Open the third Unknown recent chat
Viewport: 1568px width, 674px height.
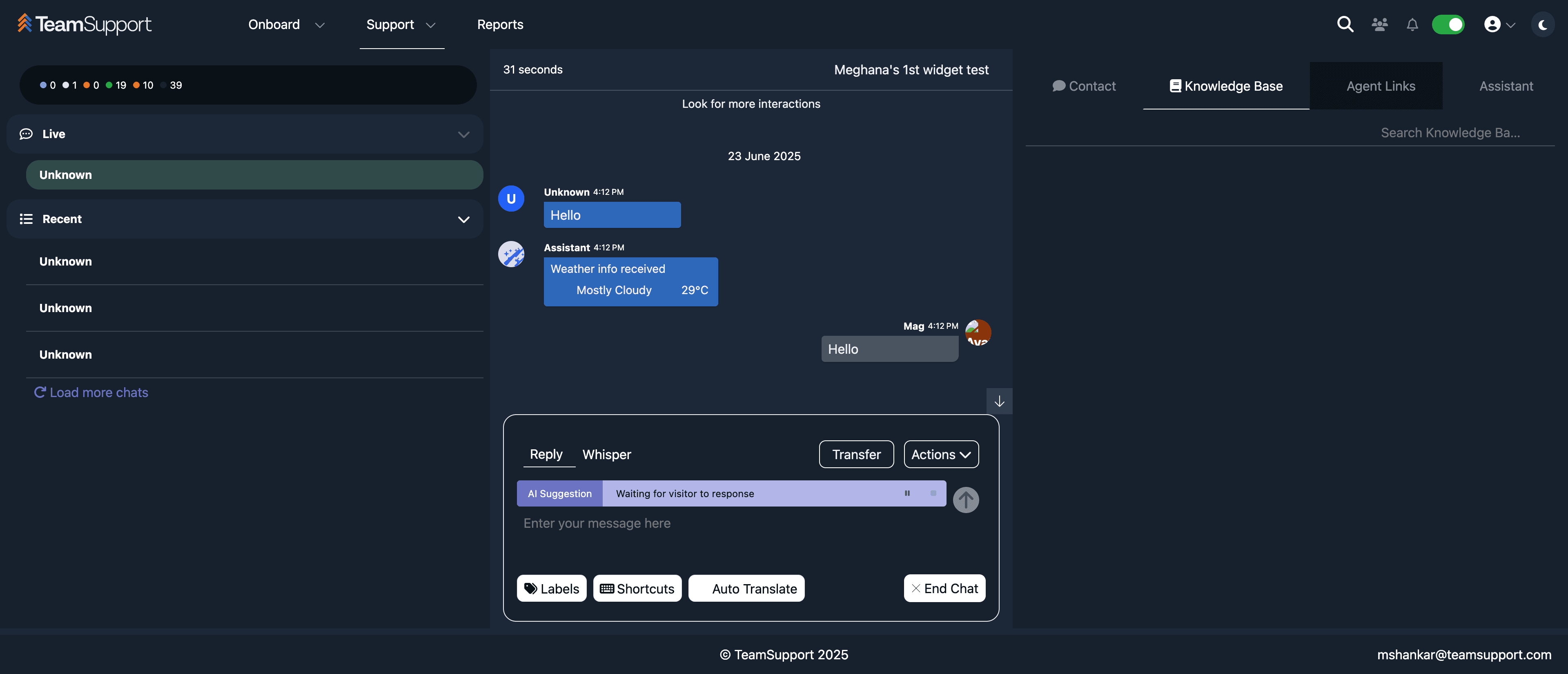(254, 354)
